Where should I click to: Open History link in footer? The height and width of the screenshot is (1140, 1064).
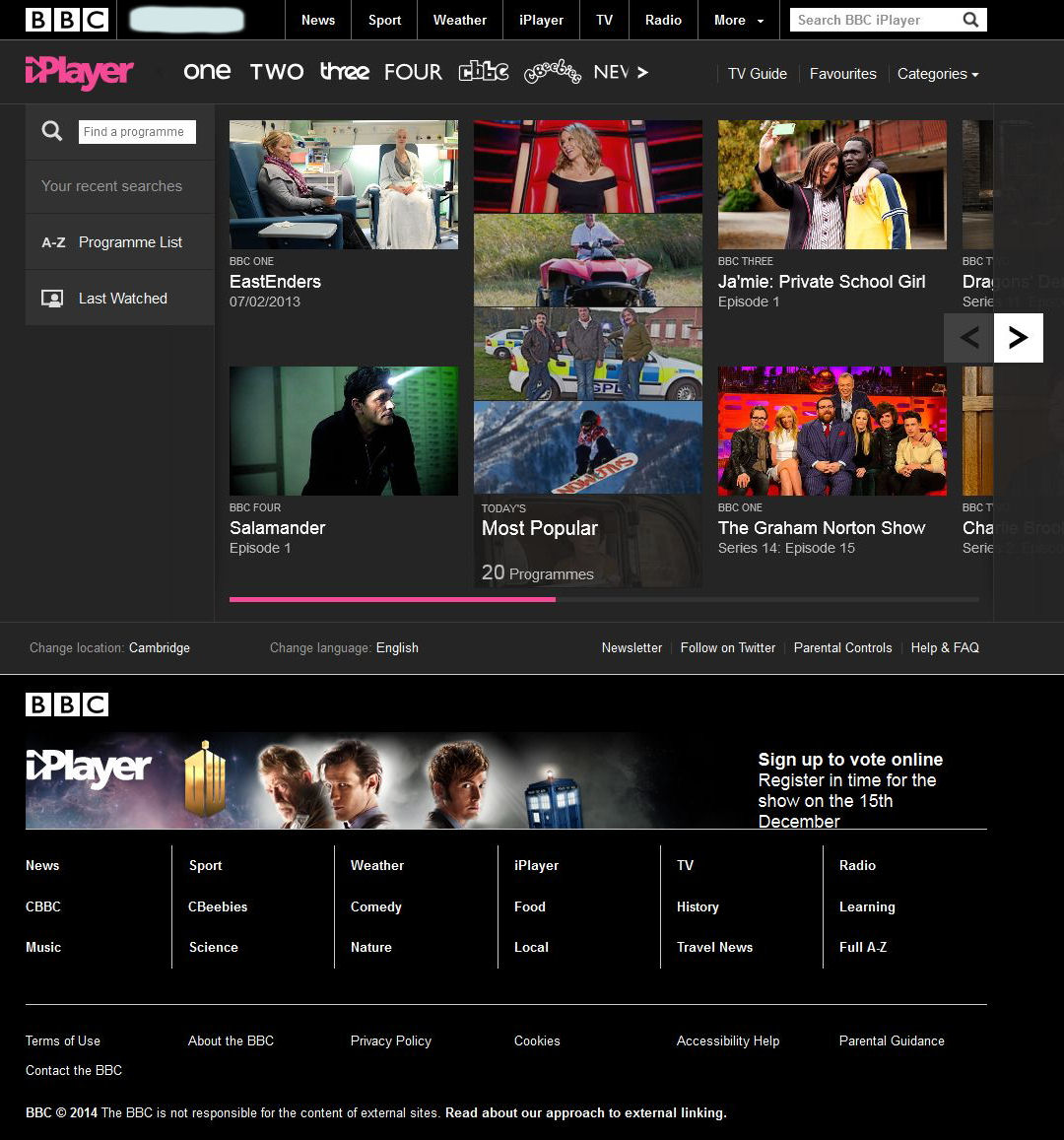[698, 906]
